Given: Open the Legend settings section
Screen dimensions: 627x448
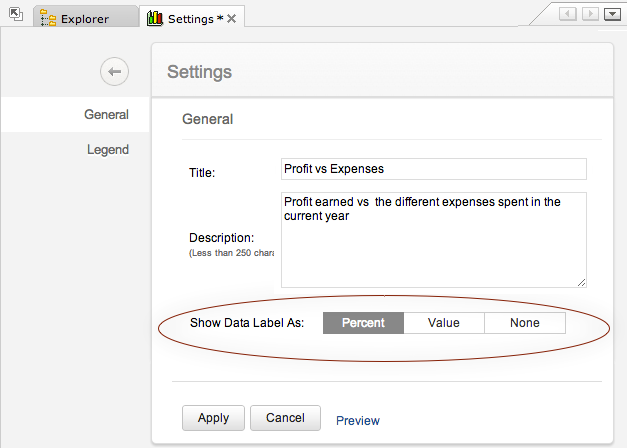Looking at the screenshot, I should point(107,149).
